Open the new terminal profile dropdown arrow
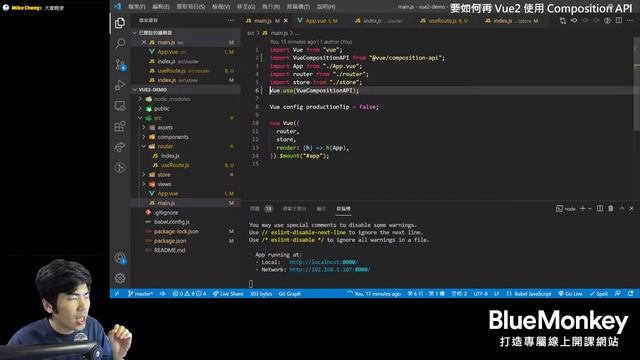This screenshot has height=360, width=640. (590, 209)
